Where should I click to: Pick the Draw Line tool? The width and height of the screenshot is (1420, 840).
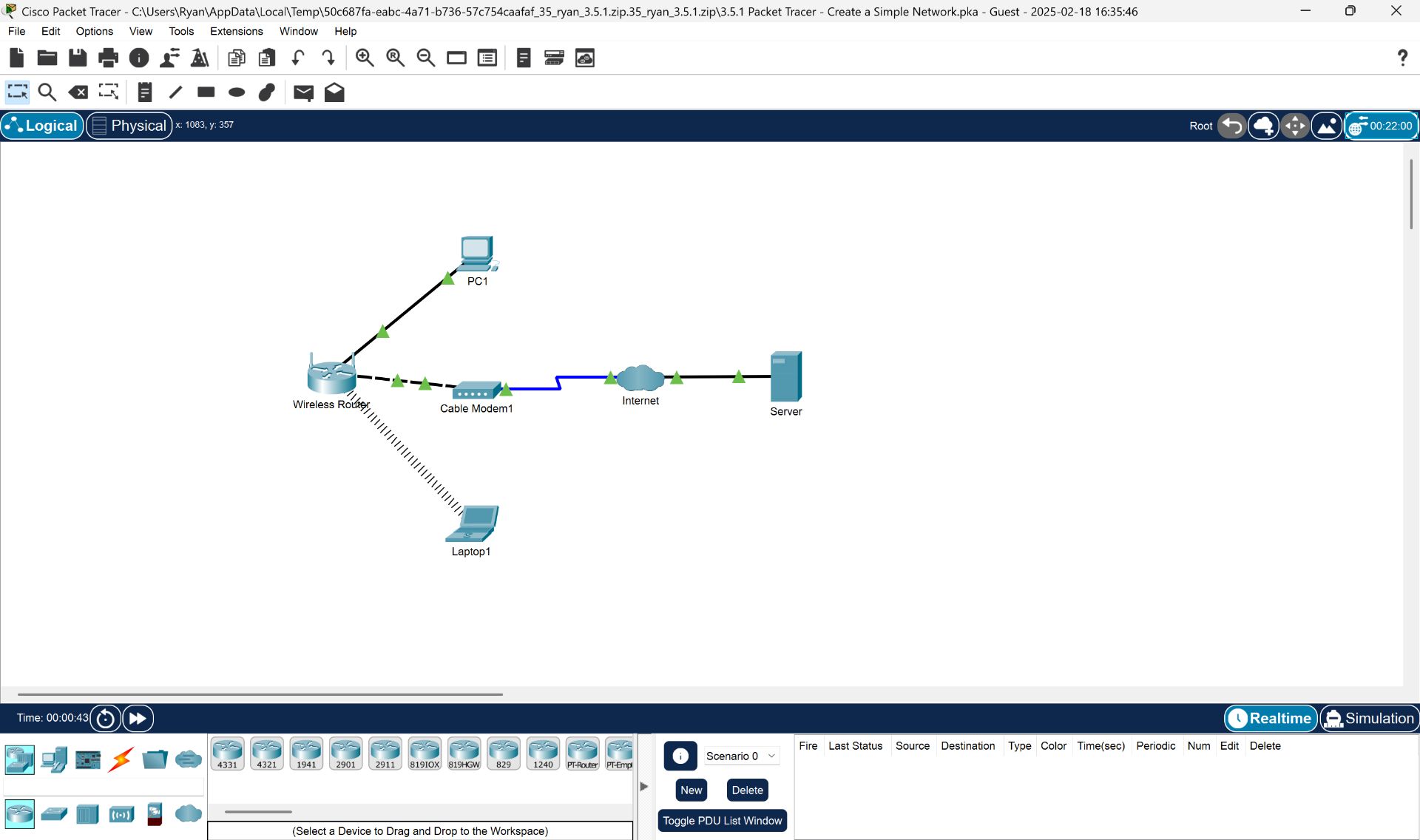pyautogui.click(x=175, y=92)
